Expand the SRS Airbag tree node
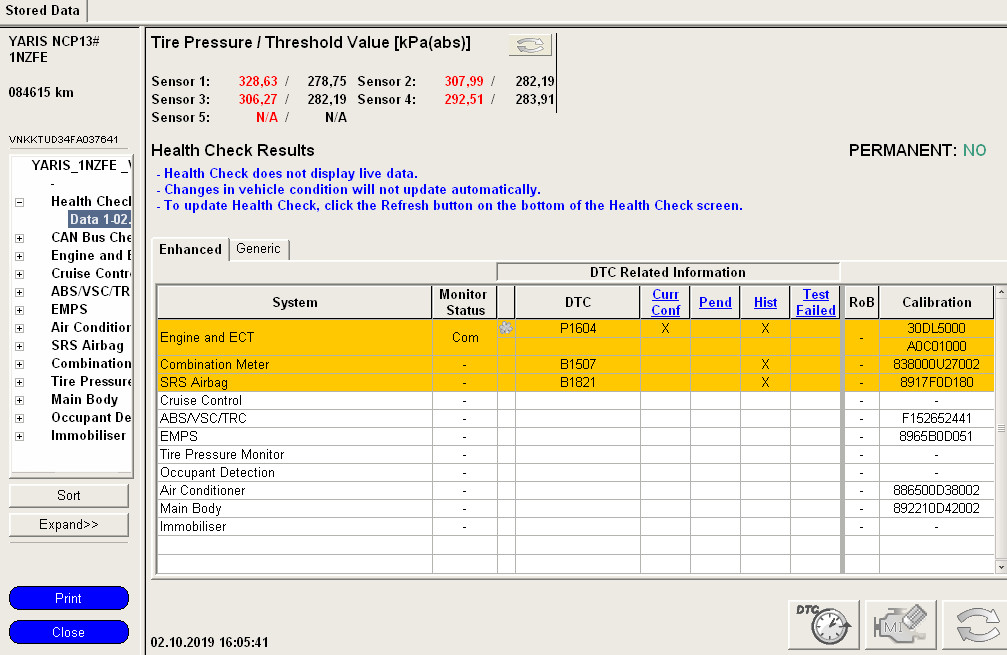 20,346
